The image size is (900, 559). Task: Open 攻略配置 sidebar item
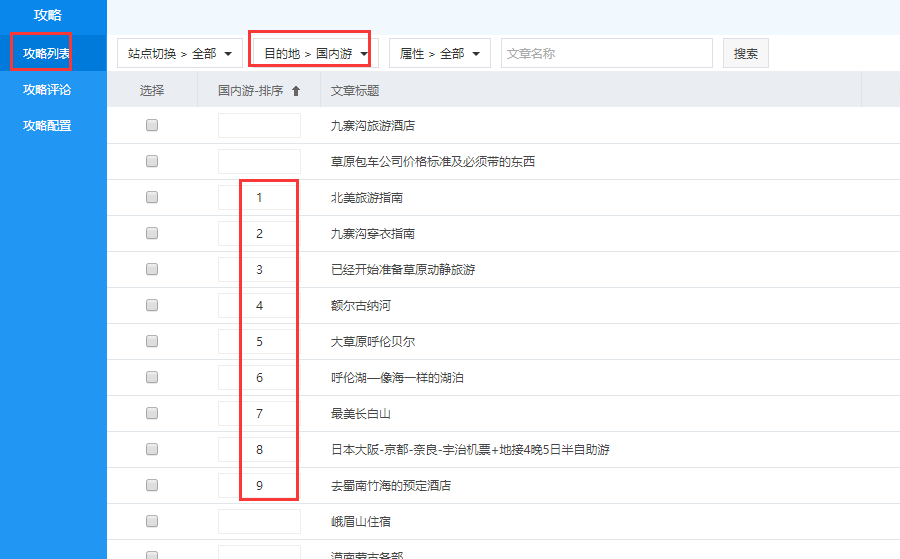(x=47, y=126)
